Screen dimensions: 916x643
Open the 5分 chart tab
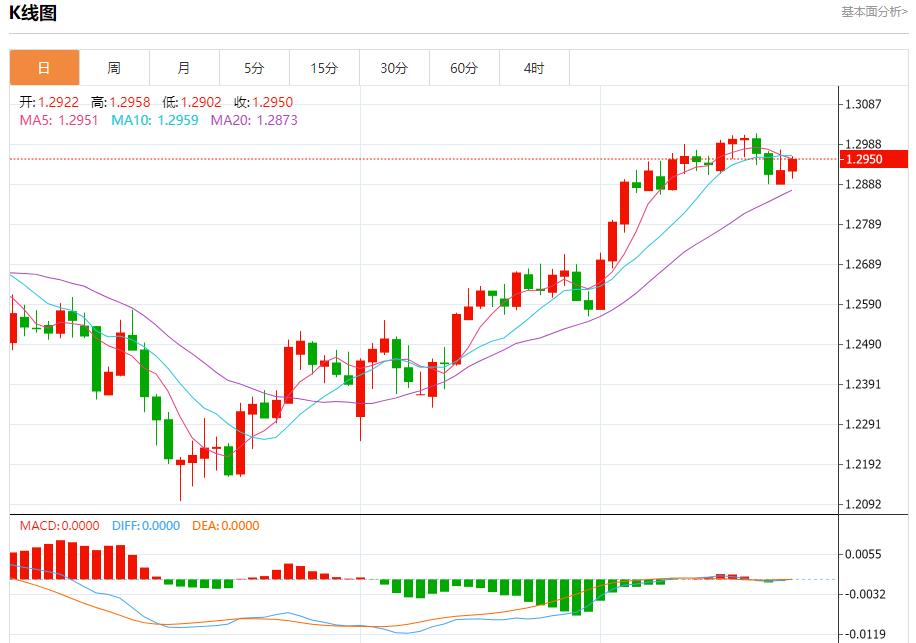point(255,68)
